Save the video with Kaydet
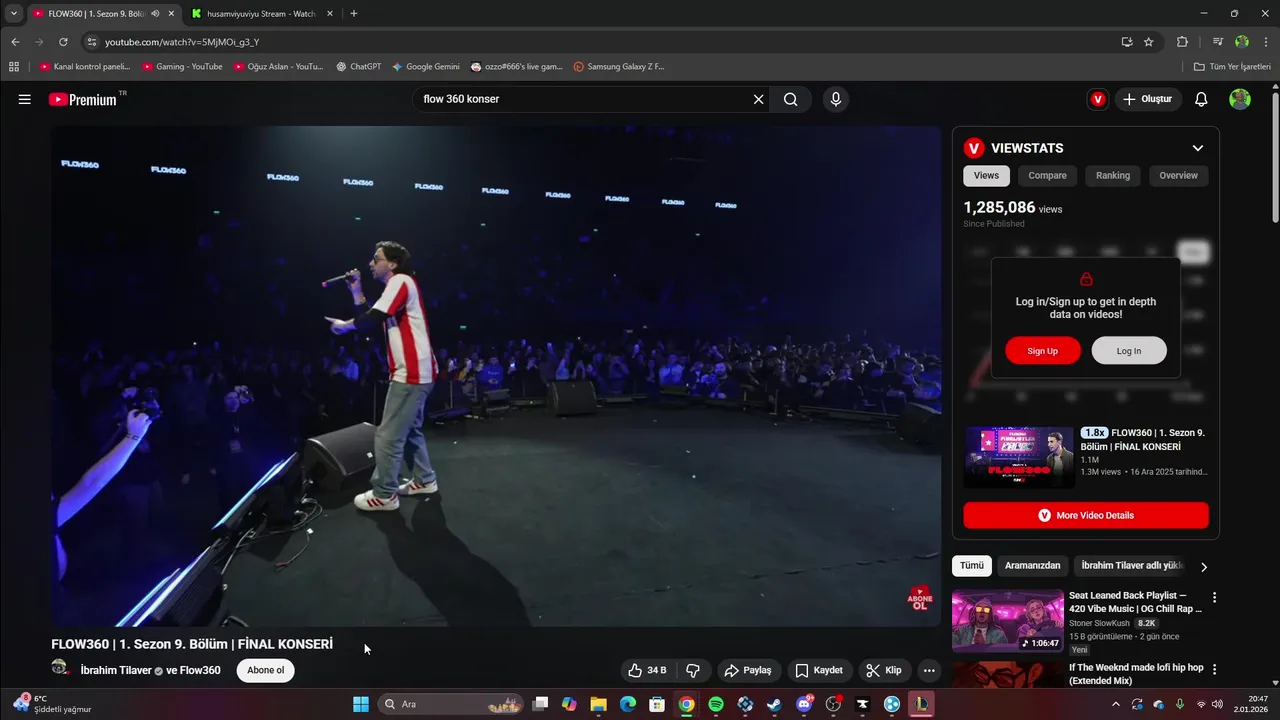 [x=819, y=670]
